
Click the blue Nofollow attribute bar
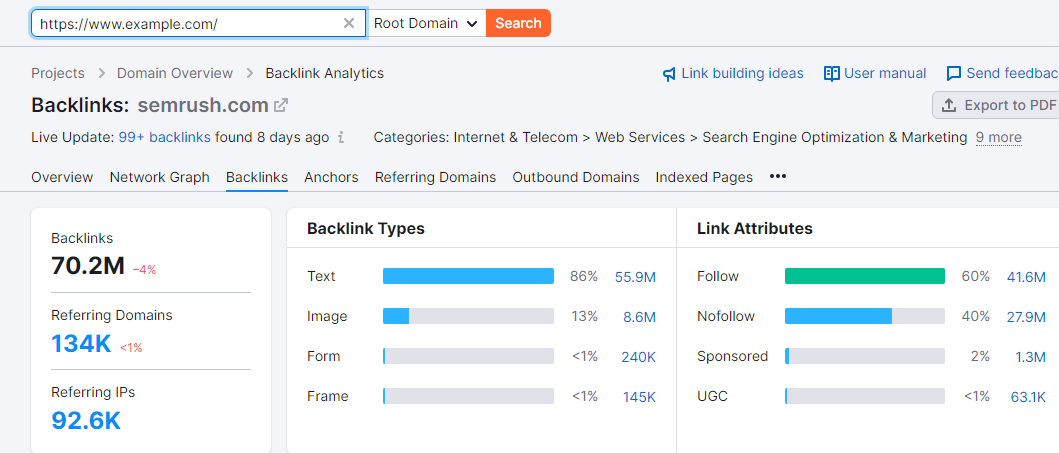pos(838,316)
